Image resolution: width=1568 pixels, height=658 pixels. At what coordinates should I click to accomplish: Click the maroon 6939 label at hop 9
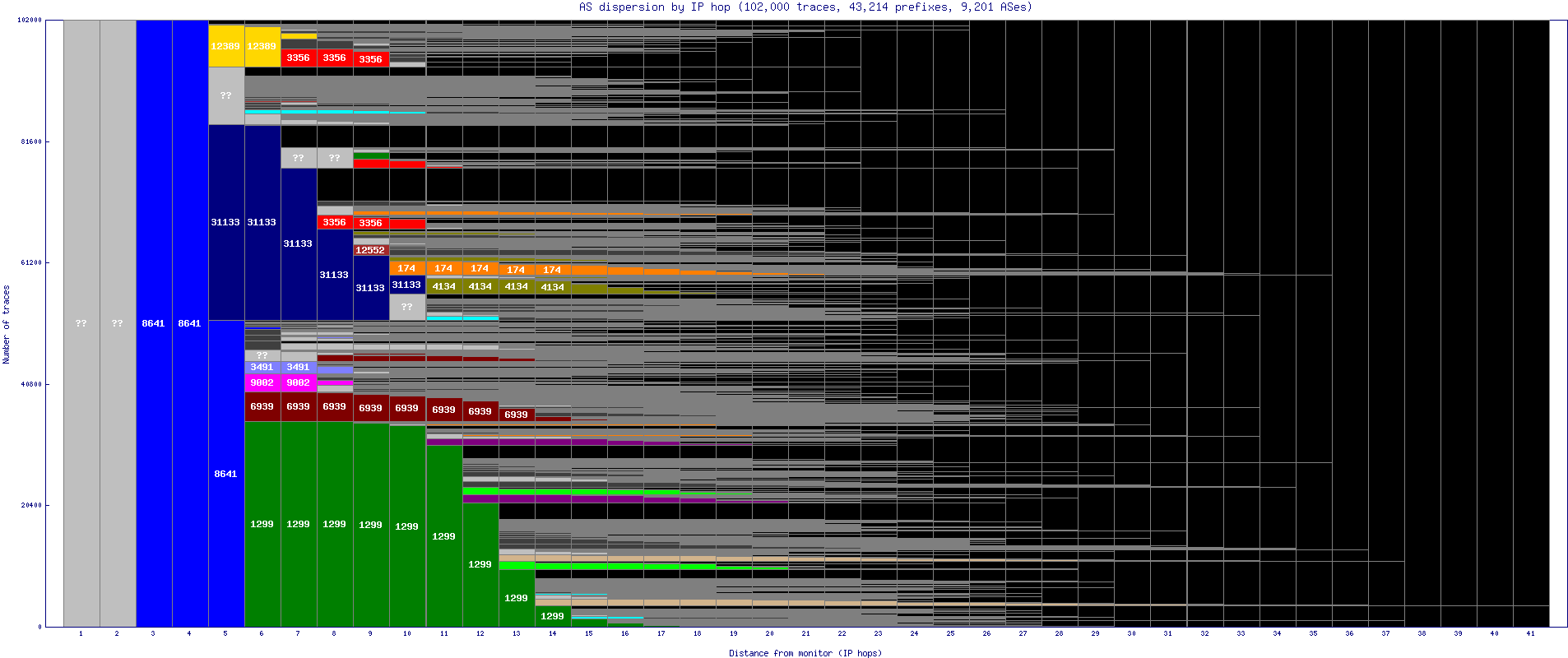pos(370,408)
